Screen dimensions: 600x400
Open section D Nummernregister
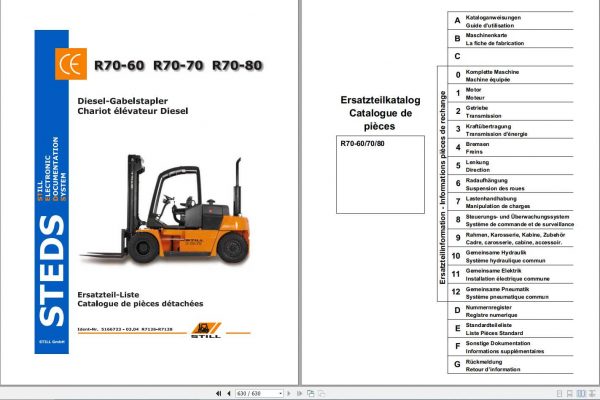[x=510, y=310]
